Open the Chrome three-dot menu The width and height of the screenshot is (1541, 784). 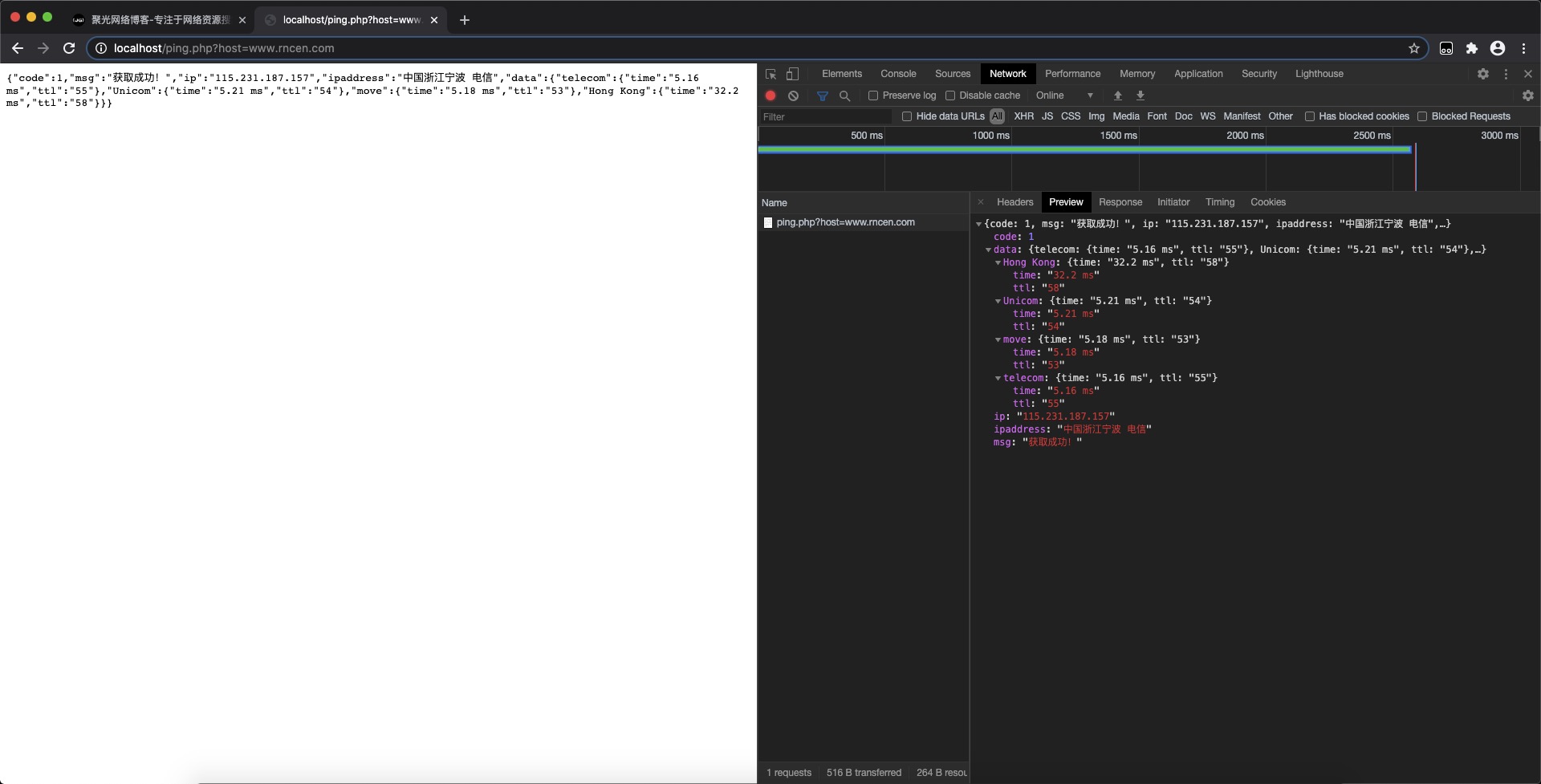[1524, 48]
